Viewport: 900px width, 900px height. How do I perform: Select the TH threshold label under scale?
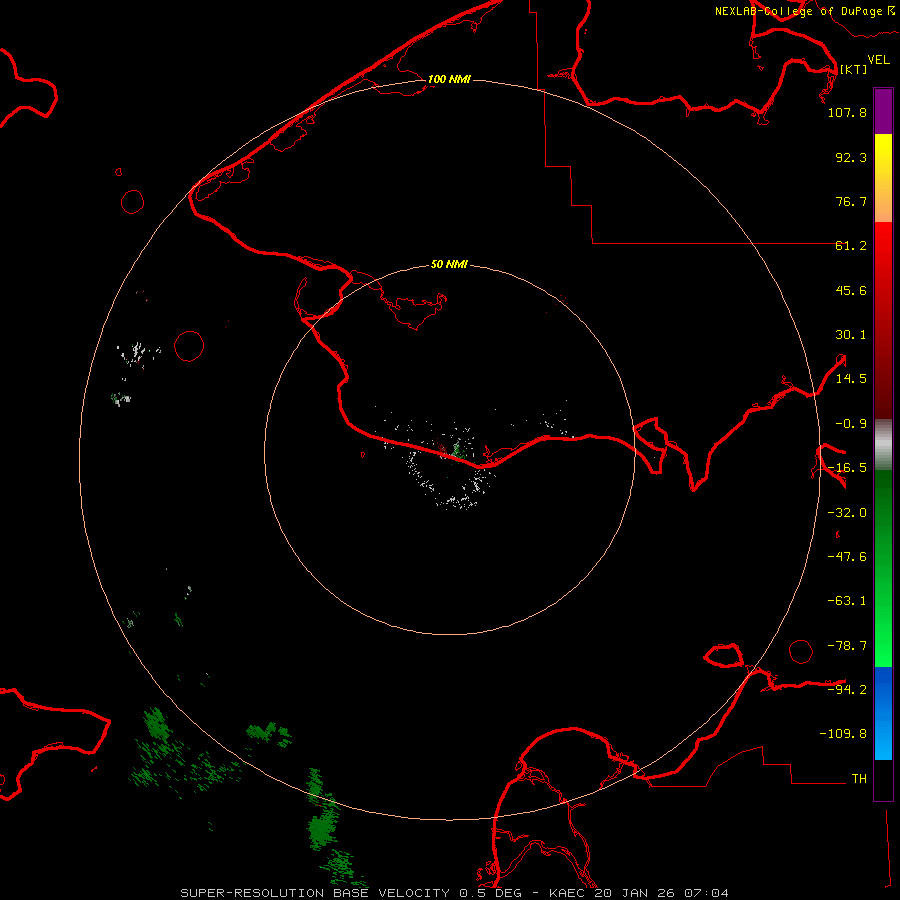coord(858,778)
